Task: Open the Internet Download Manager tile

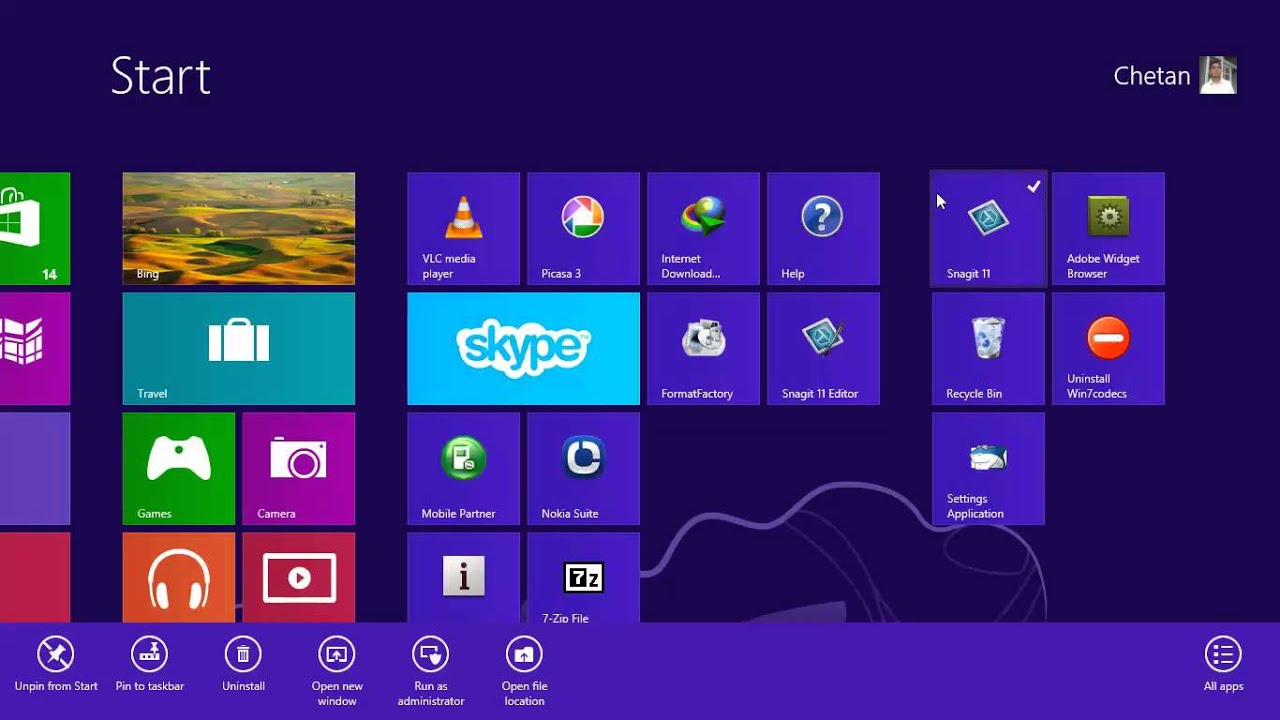Action: [703, 228]
